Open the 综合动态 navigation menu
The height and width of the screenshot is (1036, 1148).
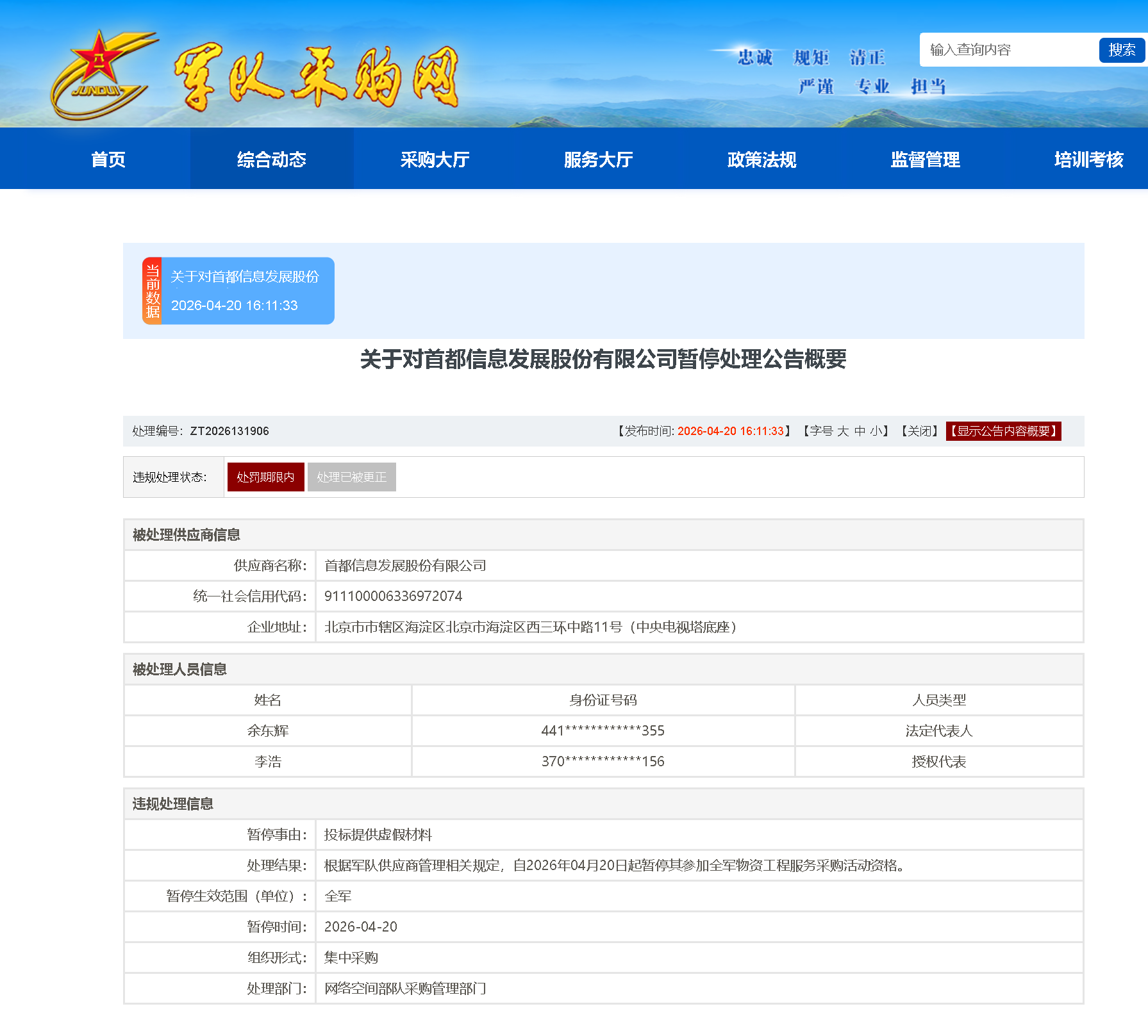point(271,160)
